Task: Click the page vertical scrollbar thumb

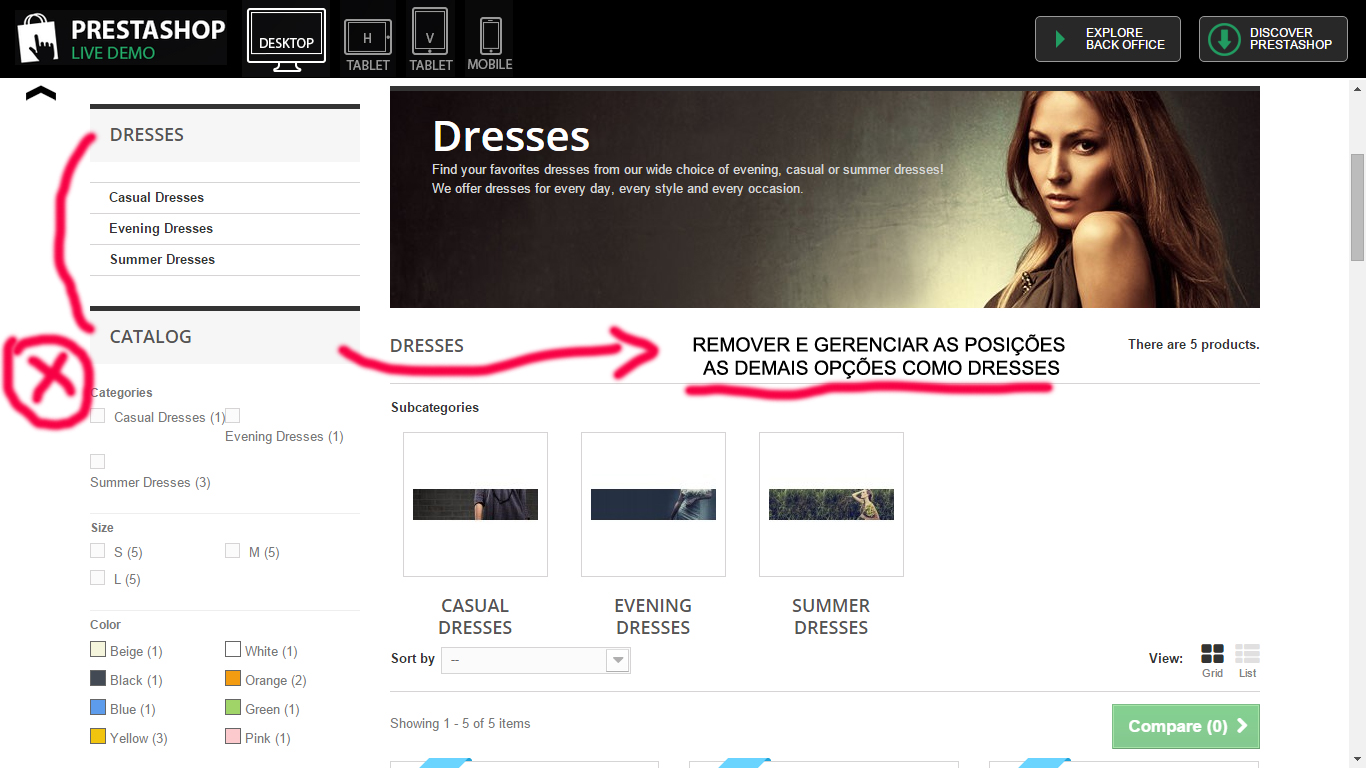Action: click(x=1357, y=207)
